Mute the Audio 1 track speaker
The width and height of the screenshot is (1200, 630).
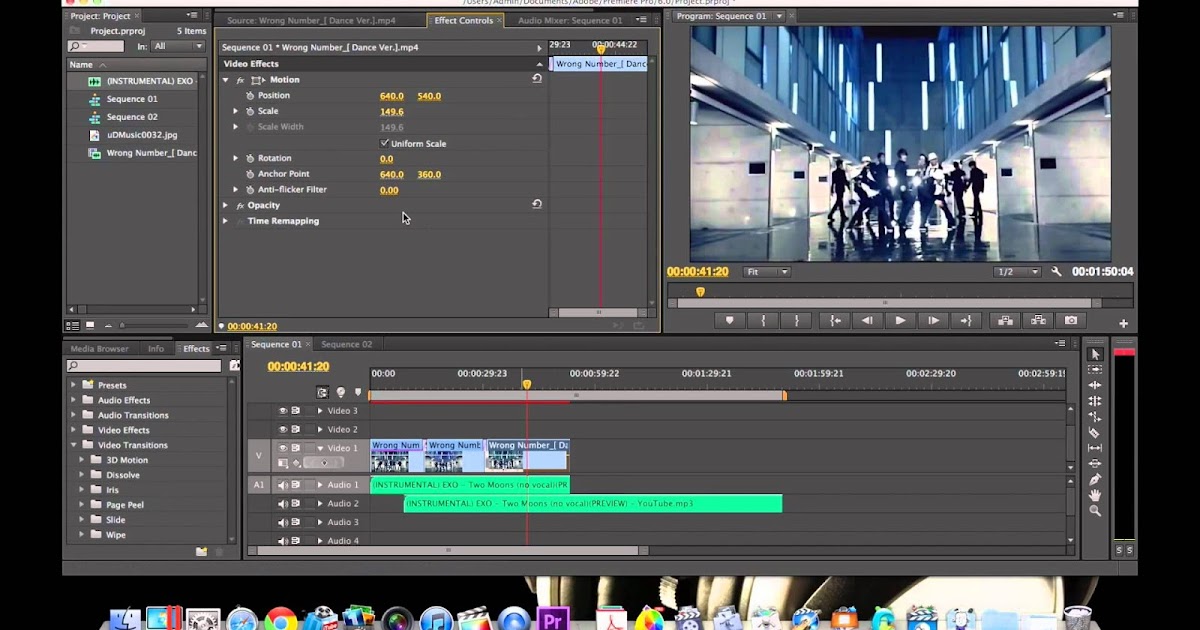click(x=283, y=485)
